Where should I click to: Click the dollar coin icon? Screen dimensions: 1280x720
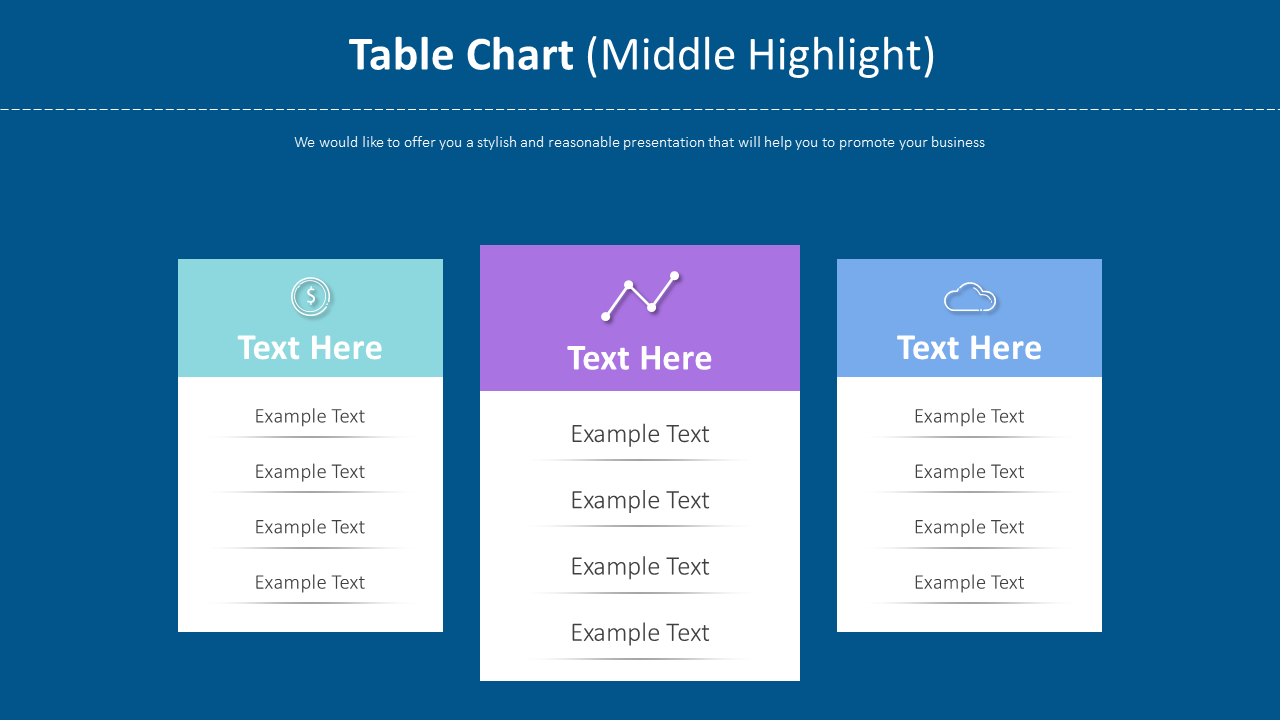311,297
